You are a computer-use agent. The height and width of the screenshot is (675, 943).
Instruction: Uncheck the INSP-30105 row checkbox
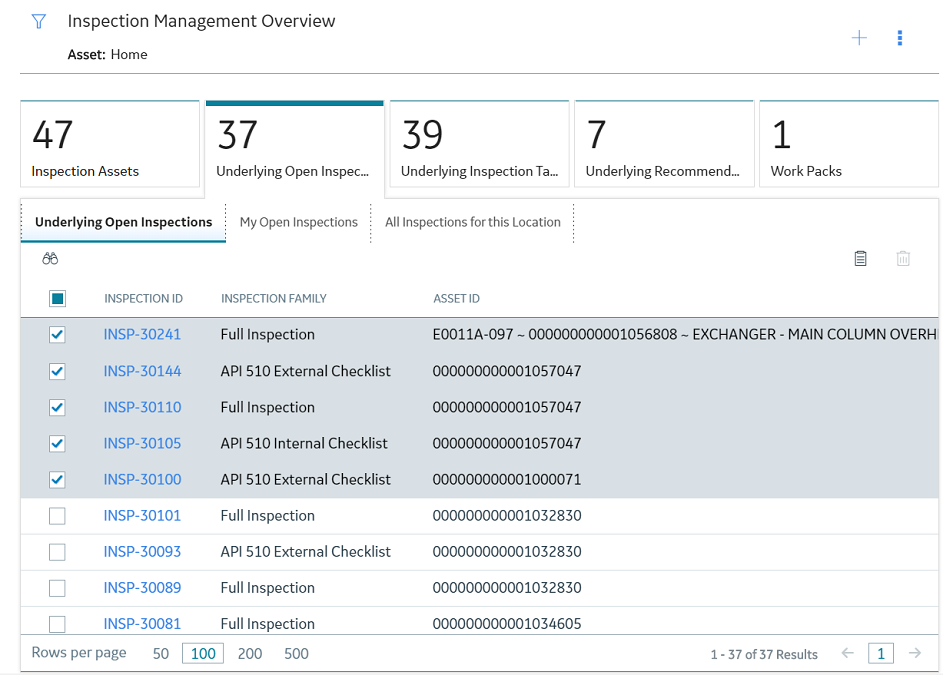pyautogui.click(x=57, y=443)
